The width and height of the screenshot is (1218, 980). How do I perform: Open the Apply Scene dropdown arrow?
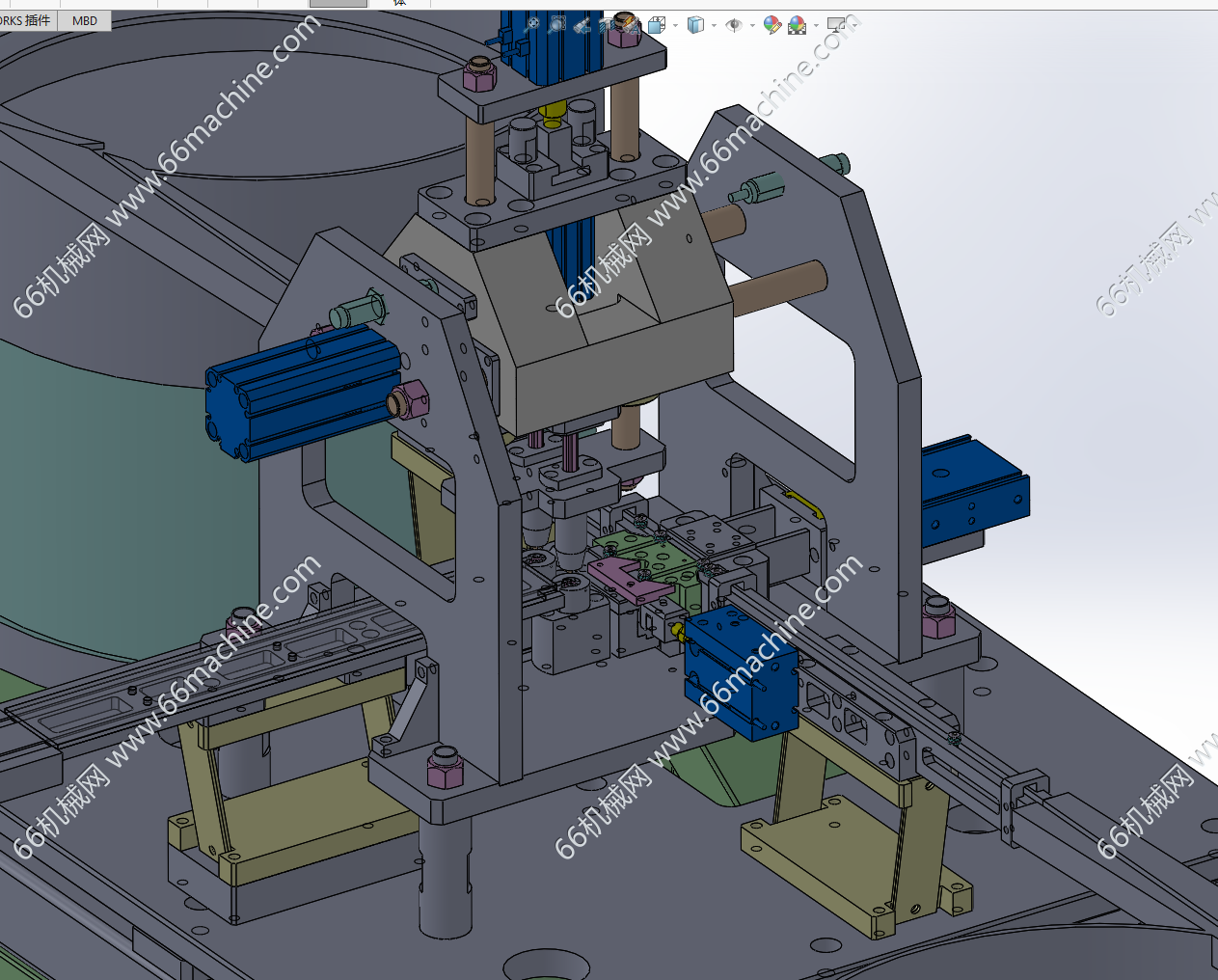[816, 25]
